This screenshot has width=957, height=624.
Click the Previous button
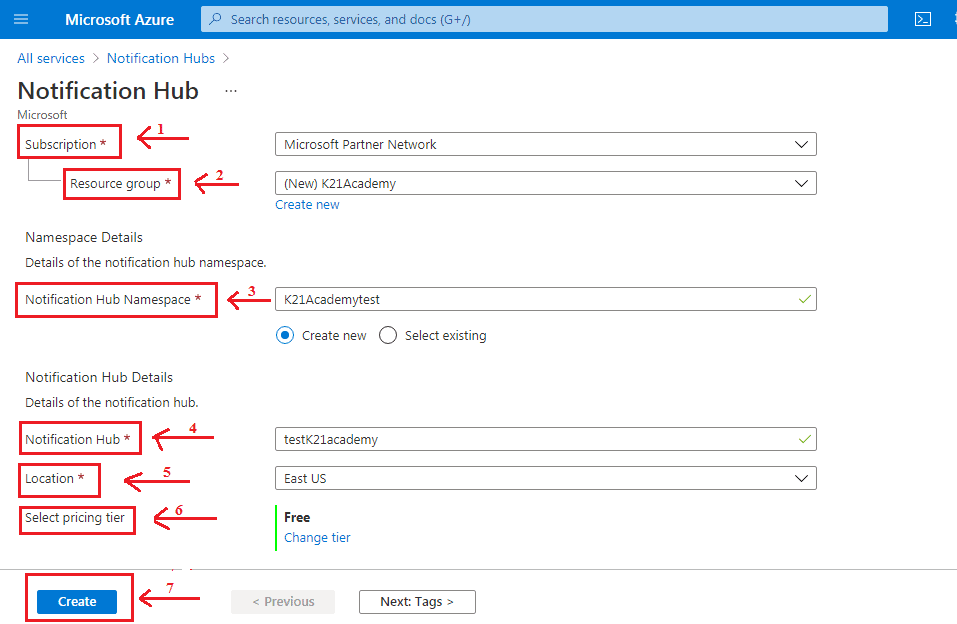tap(283, 601)
